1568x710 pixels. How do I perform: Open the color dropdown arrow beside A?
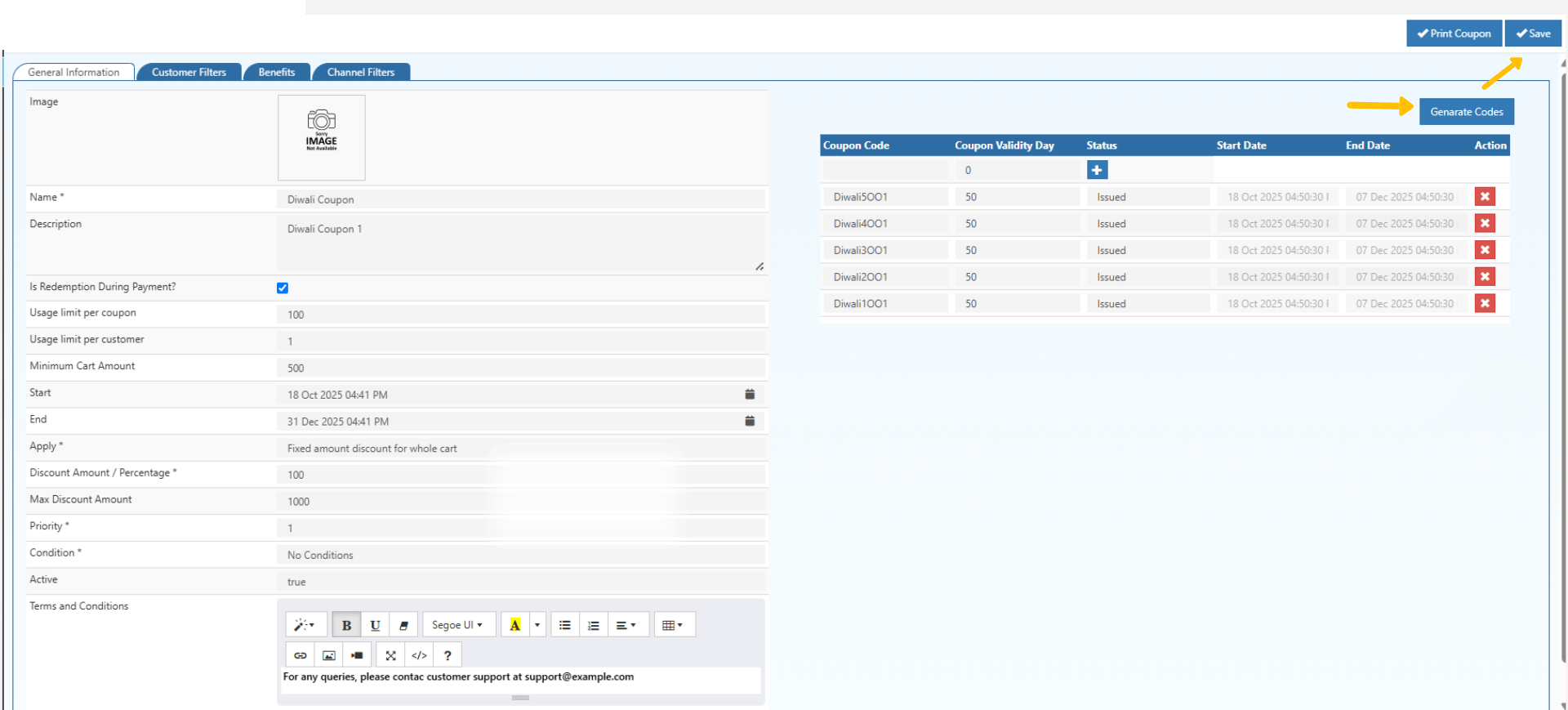click(537, 625)
